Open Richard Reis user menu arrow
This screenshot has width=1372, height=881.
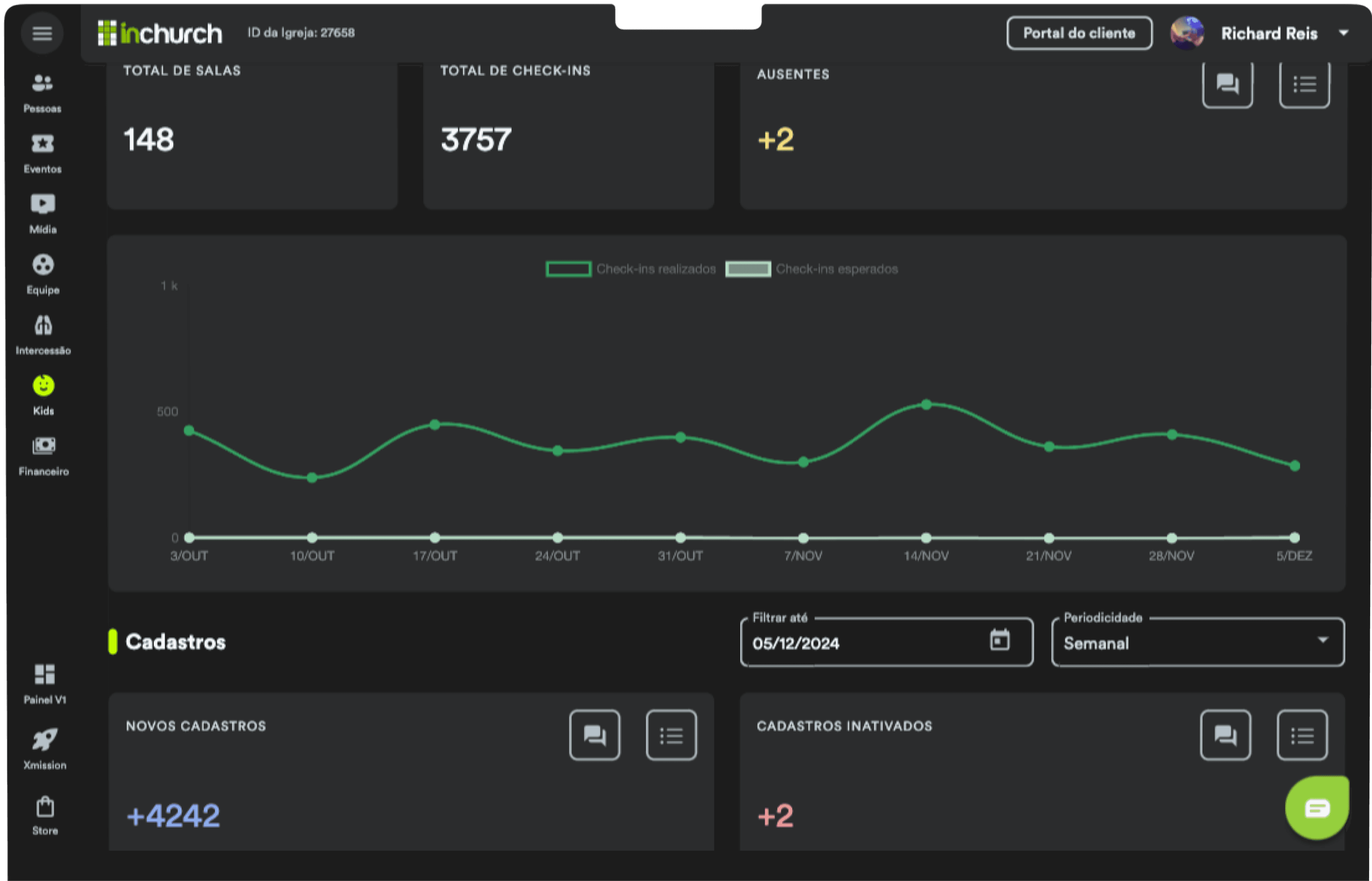pyautogui.click(x=1344, y=33)
